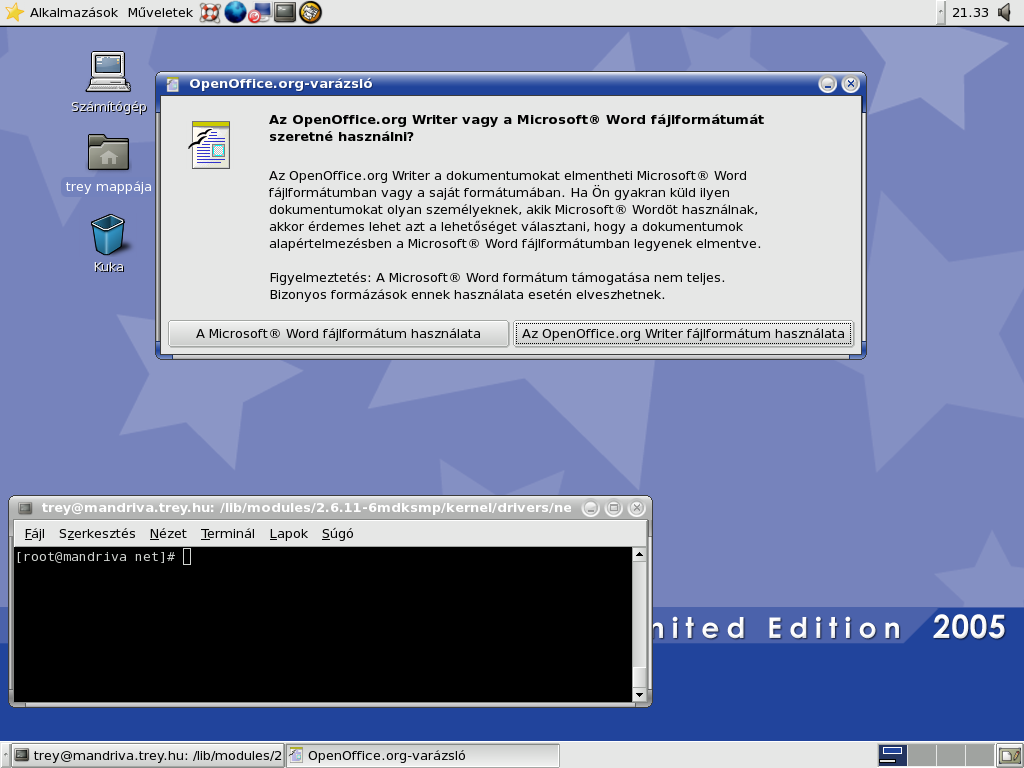This screenshot has height=768, width=1024.
Task: Open the Alkalmazások star menu icon
Action: 14,12
